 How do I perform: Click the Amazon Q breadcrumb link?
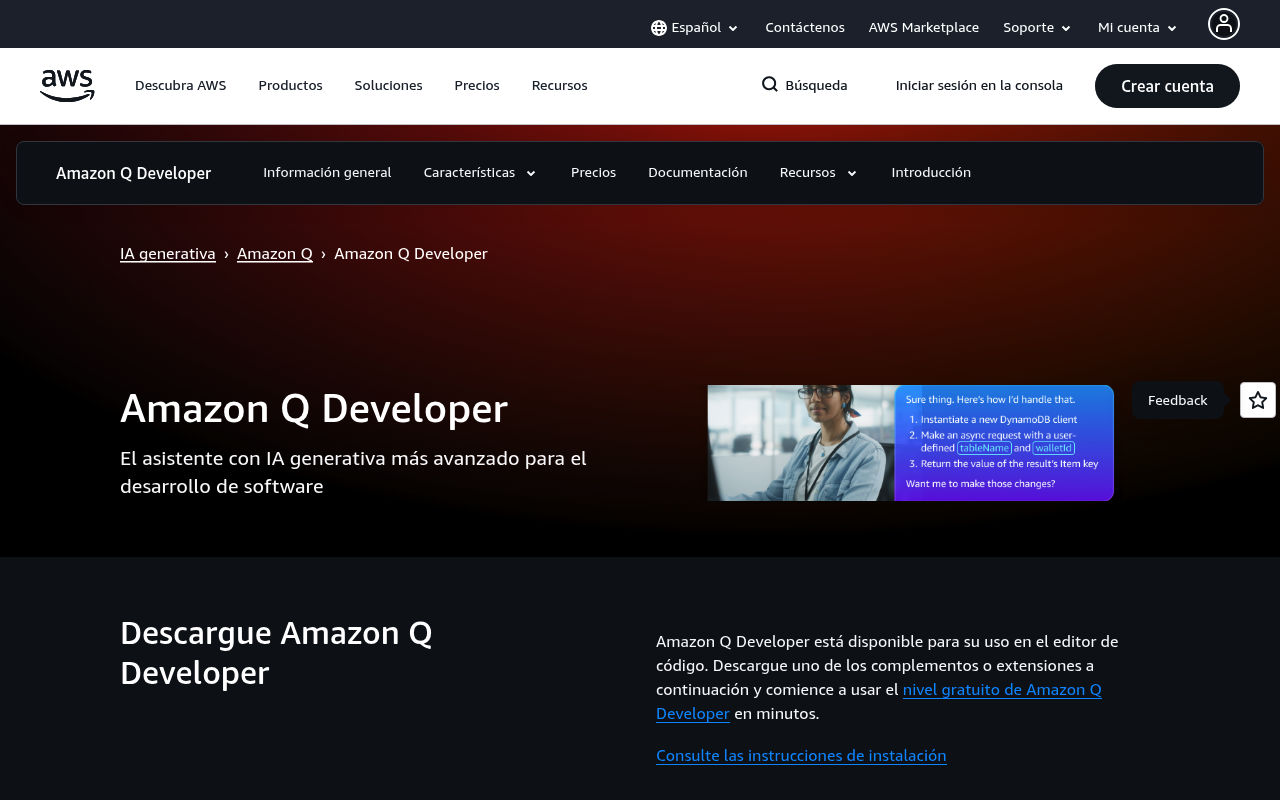click(x=275, y=252)
